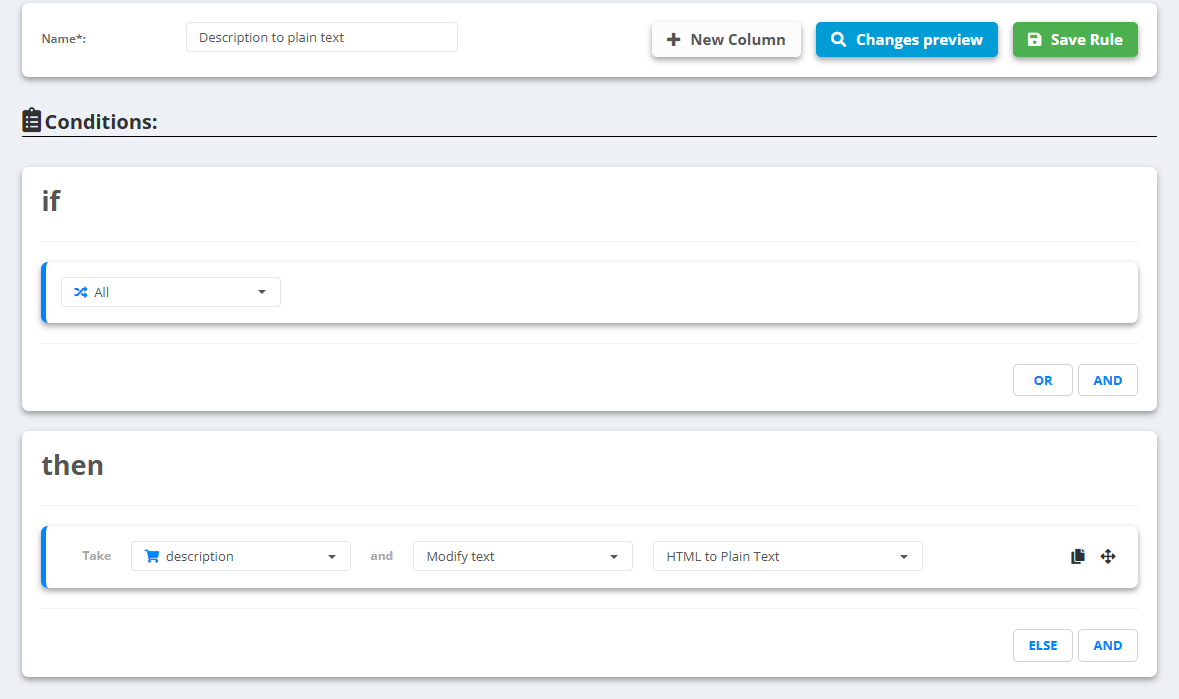The image size is (1179, 699).
Task: Click the rule Name input field
Action: (322, 38)
